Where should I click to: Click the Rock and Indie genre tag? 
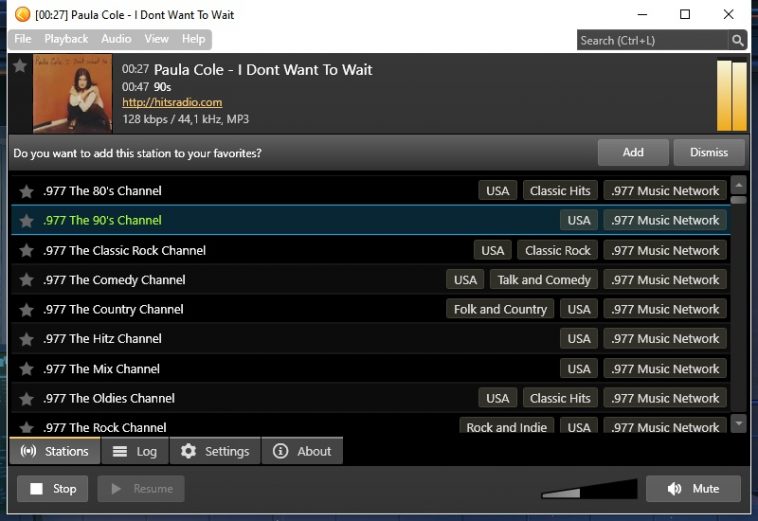tap(507, 425)
